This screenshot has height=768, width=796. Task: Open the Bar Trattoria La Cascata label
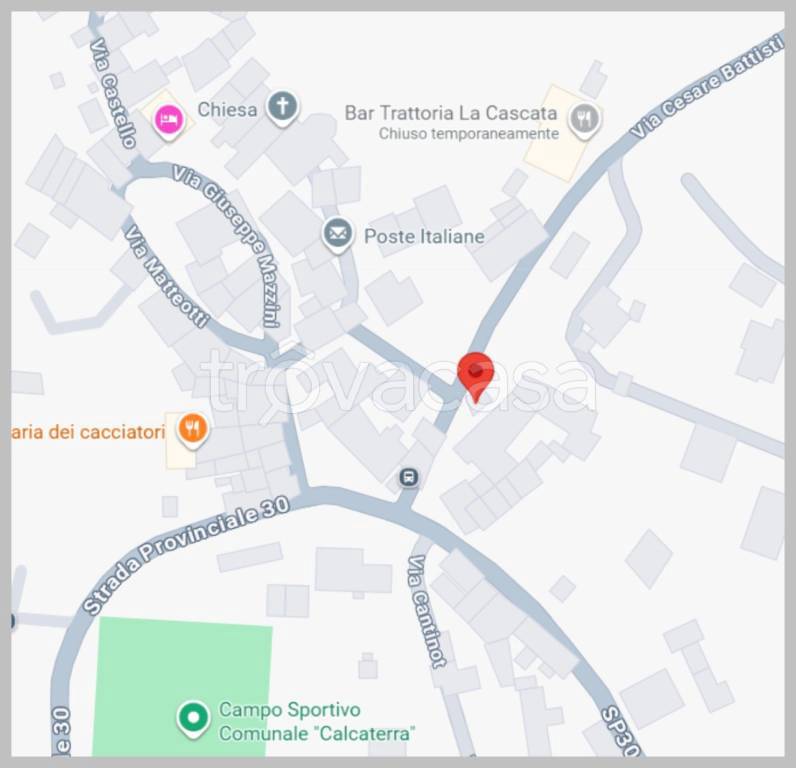tap(451, 113)
